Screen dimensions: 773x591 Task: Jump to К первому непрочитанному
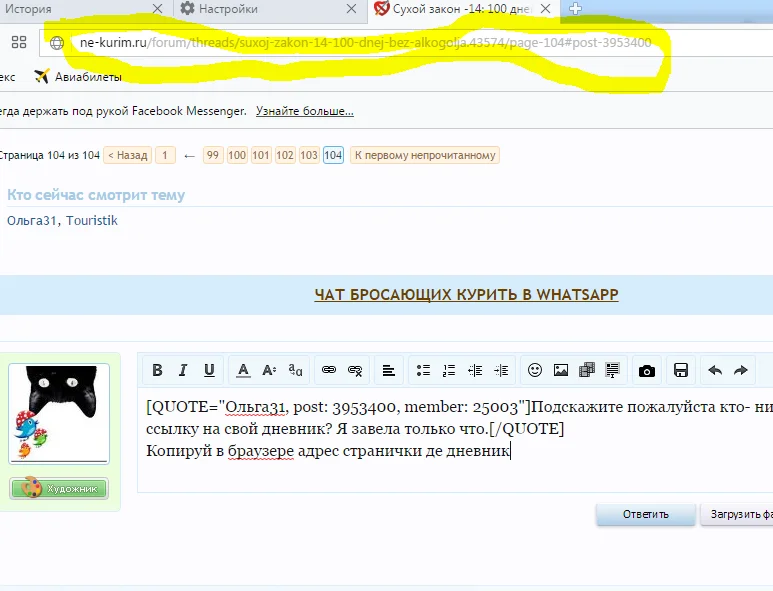pyautogui.click(x=425, y=155)
